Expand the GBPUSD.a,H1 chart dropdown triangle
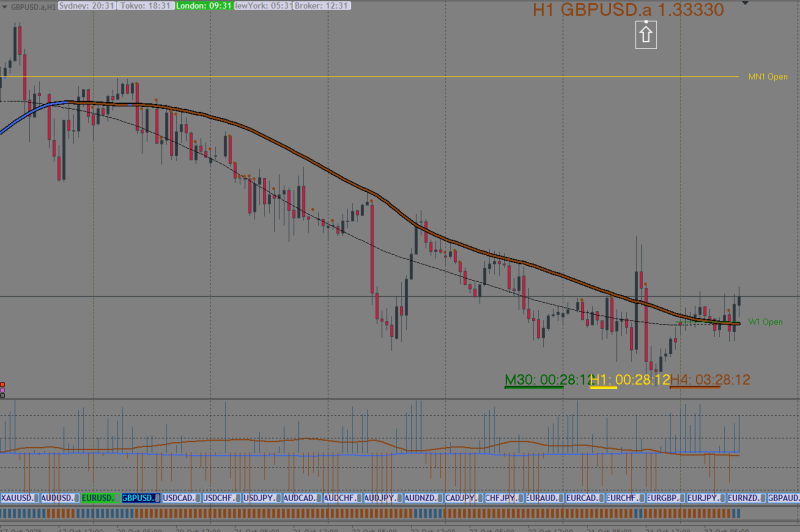Image resolution: width=800 pixels, height=532 pixels. pos(5,7)
